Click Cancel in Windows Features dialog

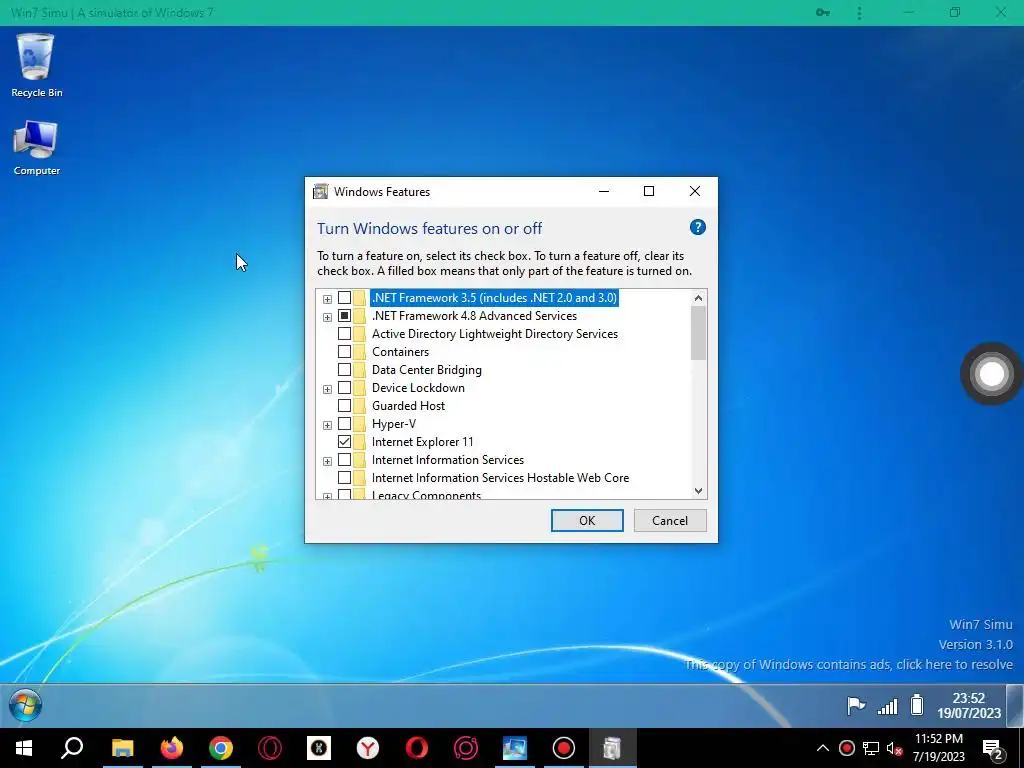coord(670,520)
